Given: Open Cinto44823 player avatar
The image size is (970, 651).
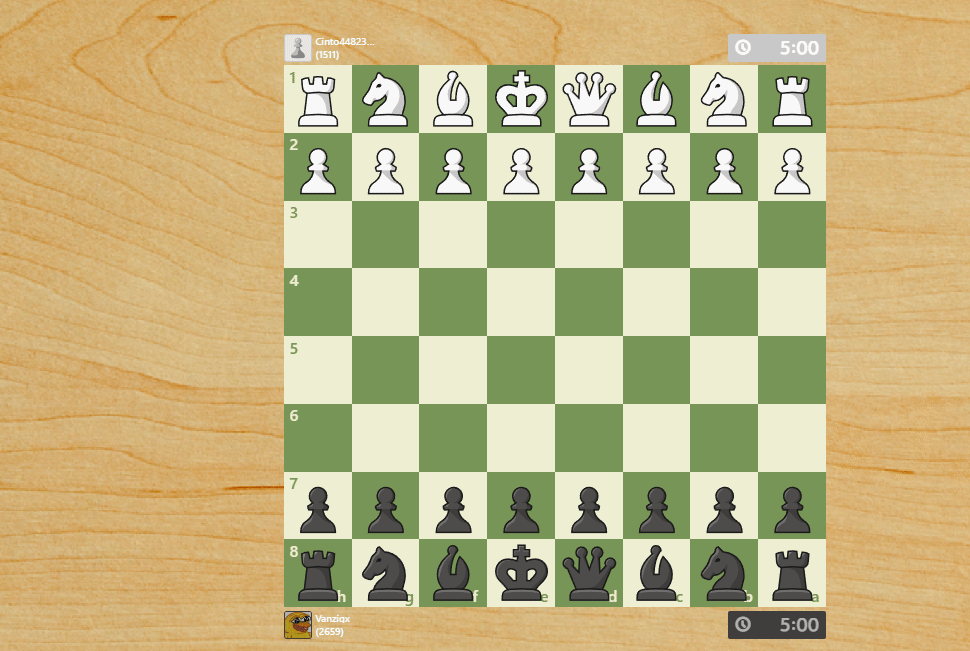Looking at the screenshot, I should pos(298,48).
